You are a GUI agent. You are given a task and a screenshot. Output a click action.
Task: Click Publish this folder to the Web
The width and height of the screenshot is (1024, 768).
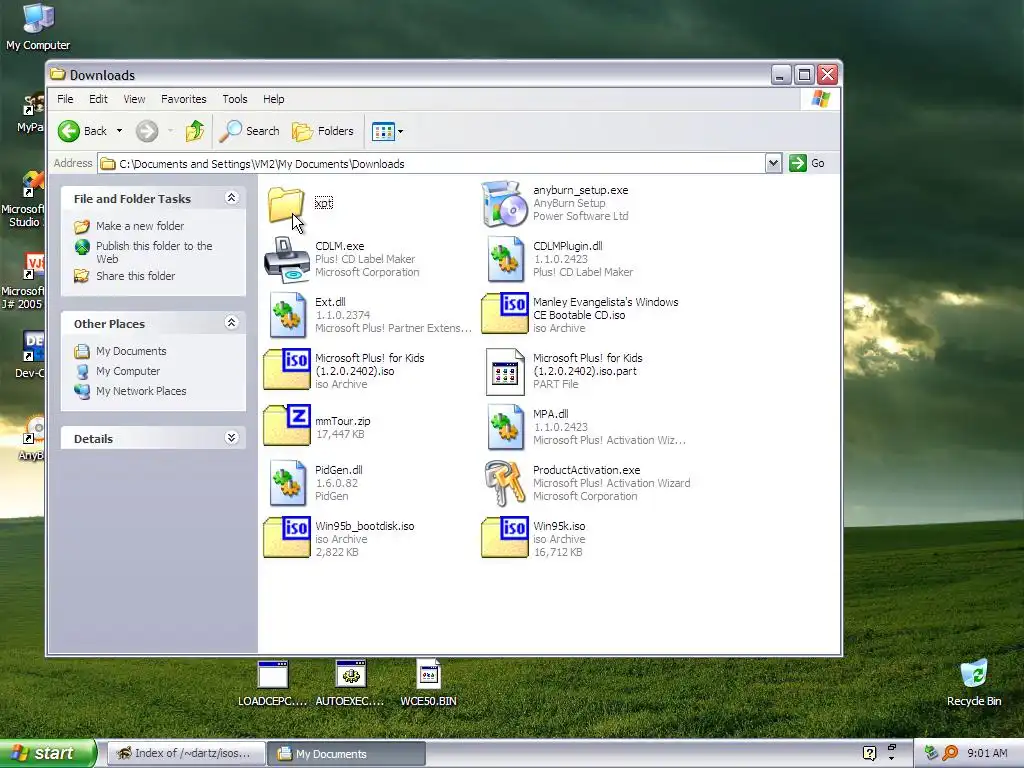pyautogui.click(x=154, y=252)
